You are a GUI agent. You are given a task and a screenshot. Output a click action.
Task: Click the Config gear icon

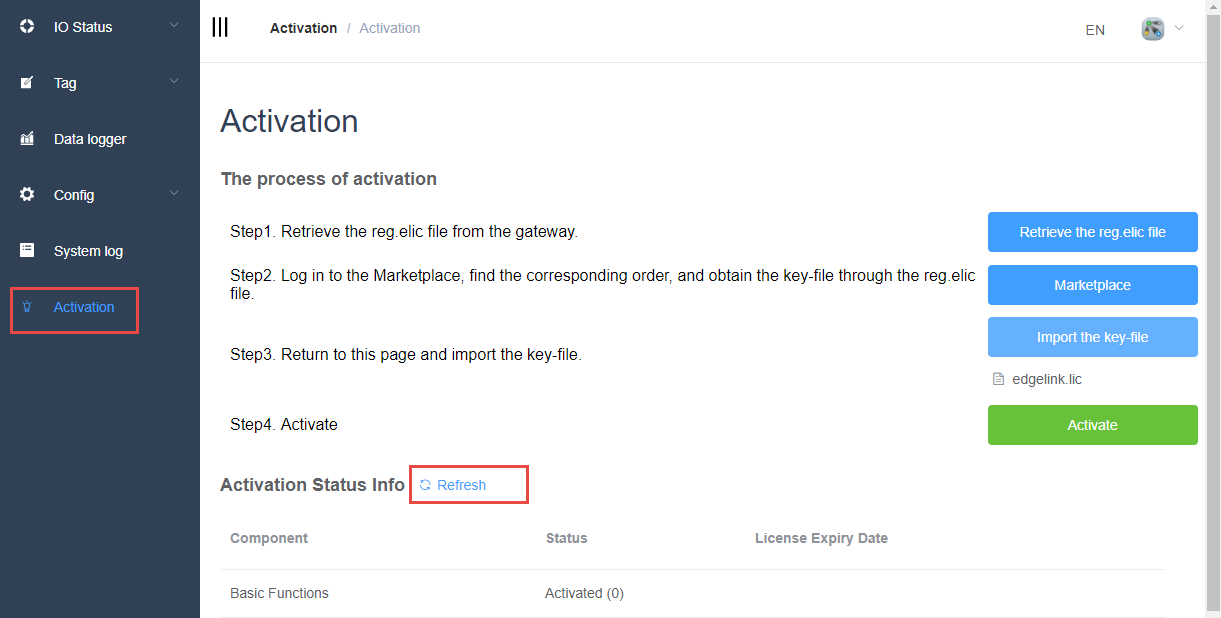pos(27,195)
